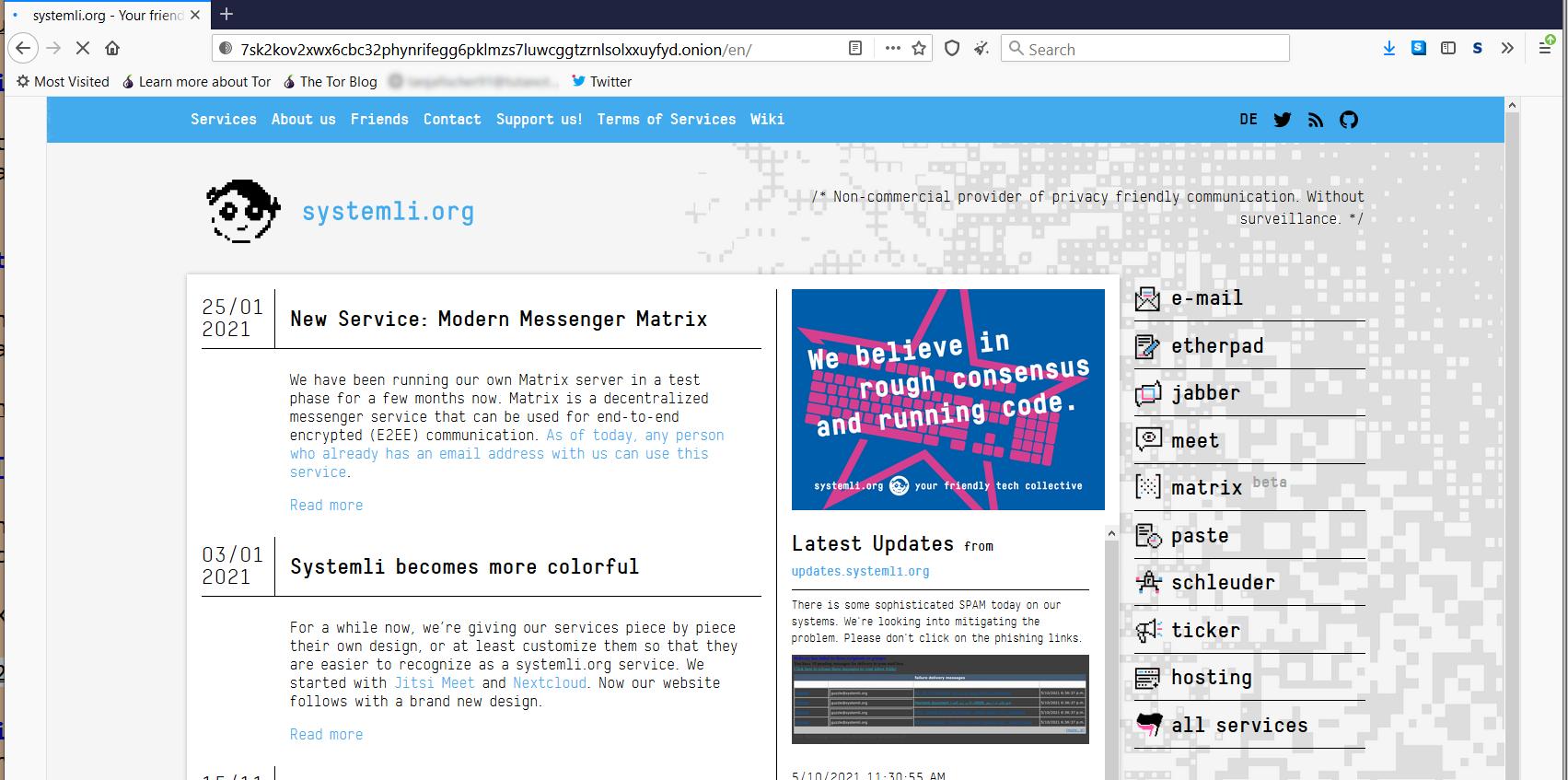Open updates.systemli.org link
This screenshot has height=780, width=1568.
click(860, 571)
